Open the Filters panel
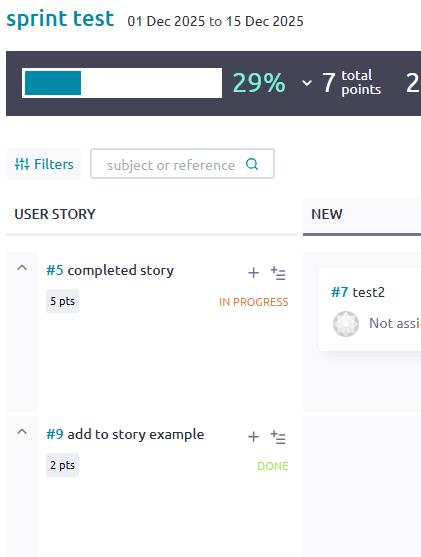Screen dimensions: 421x557 click(44, 164)
